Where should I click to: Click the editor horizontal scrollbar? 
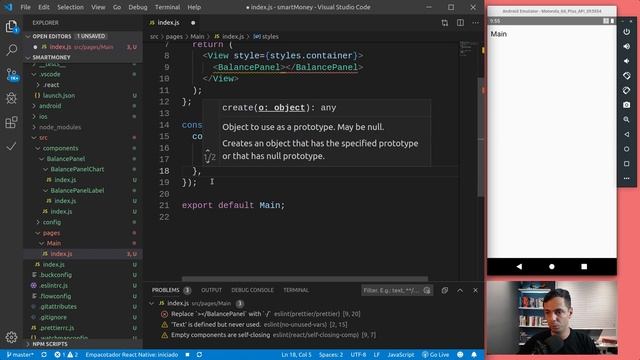coord(305,279)
